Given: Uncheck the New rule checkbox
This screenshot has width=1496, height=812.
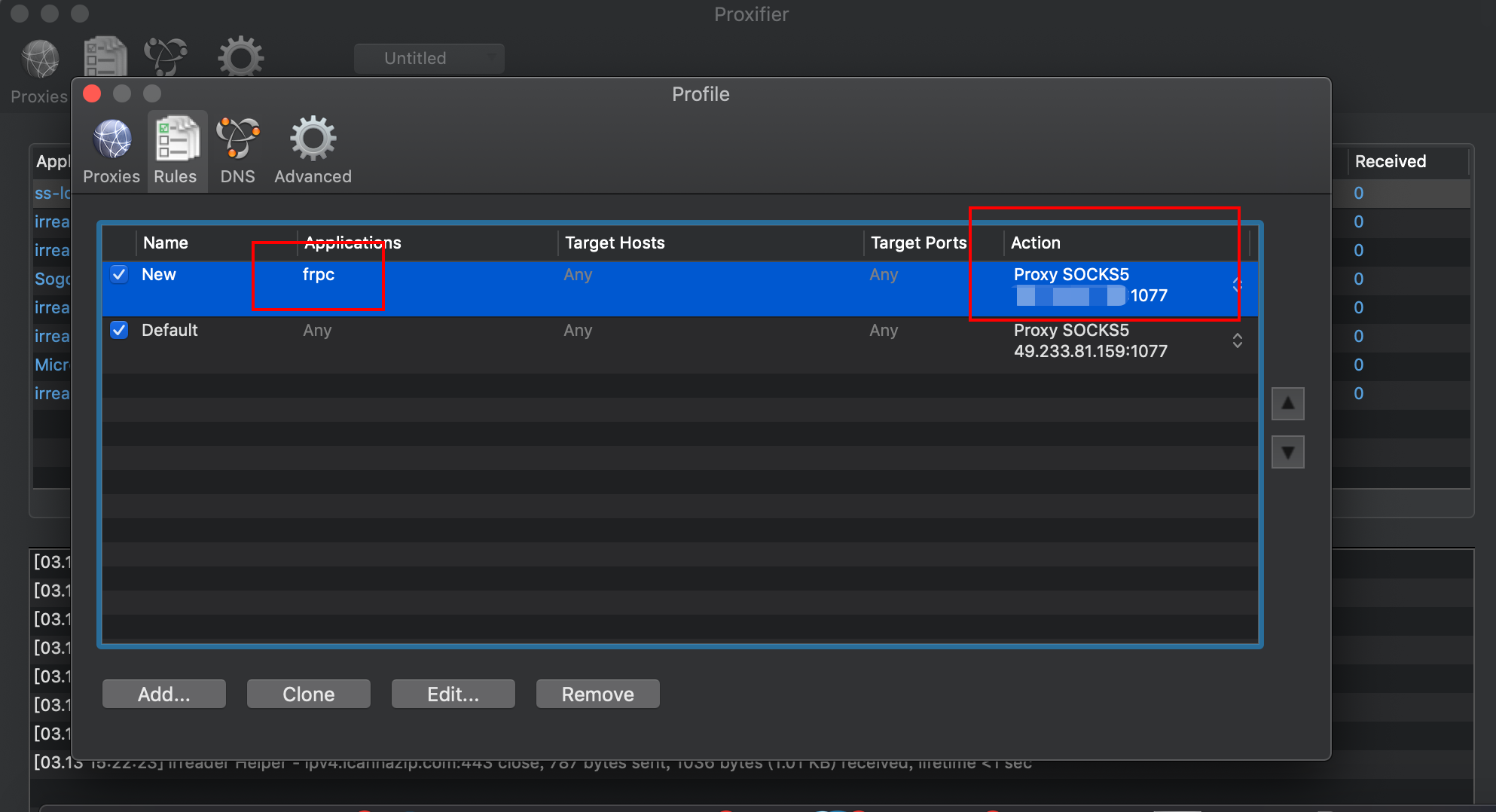Looking at the screenshot, I should pyautogui.click(x=119, y=274).
